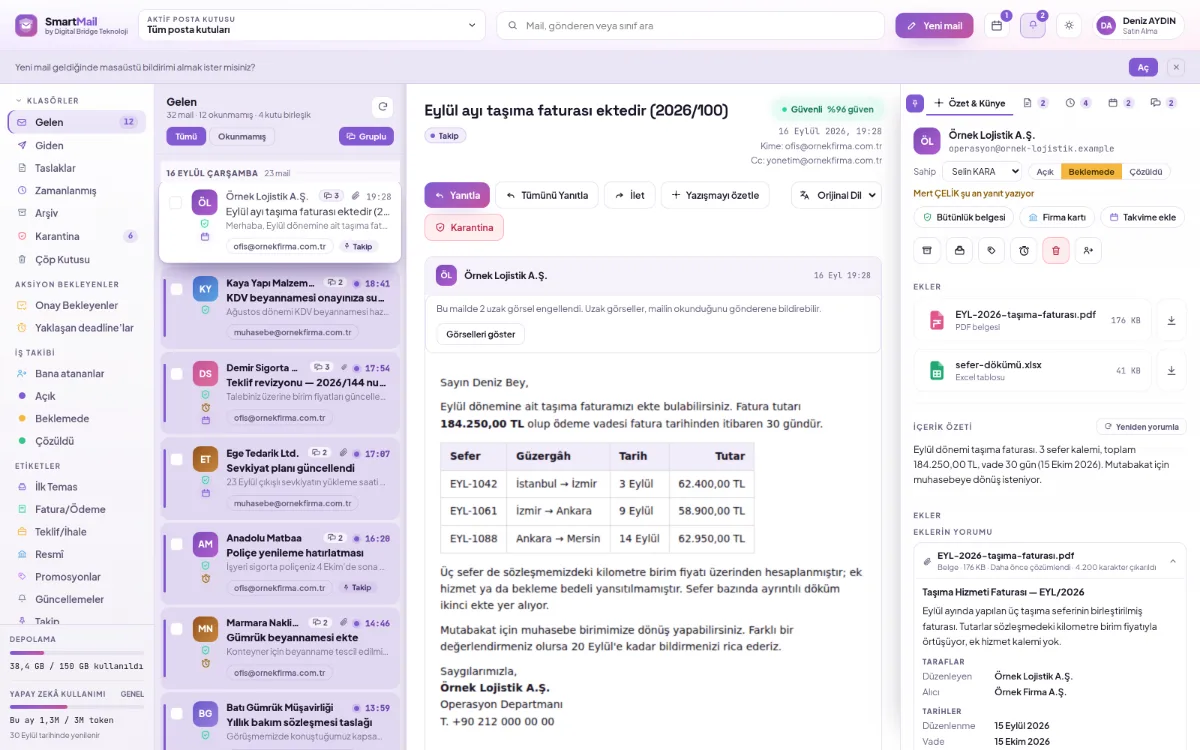Click the DA user avatar in top bar
This screenshot has height=750, width=1200.
point(1106,26)
